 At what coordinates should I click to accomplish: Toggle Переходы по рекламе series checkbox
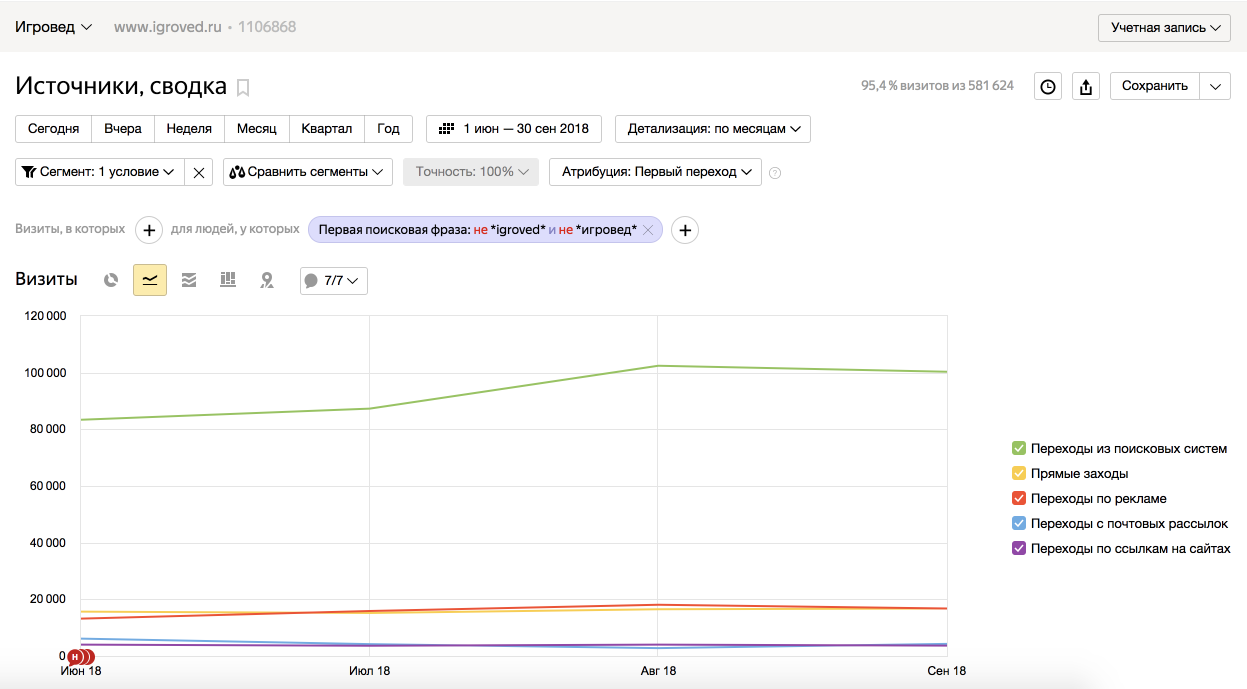click(1019, 498)
